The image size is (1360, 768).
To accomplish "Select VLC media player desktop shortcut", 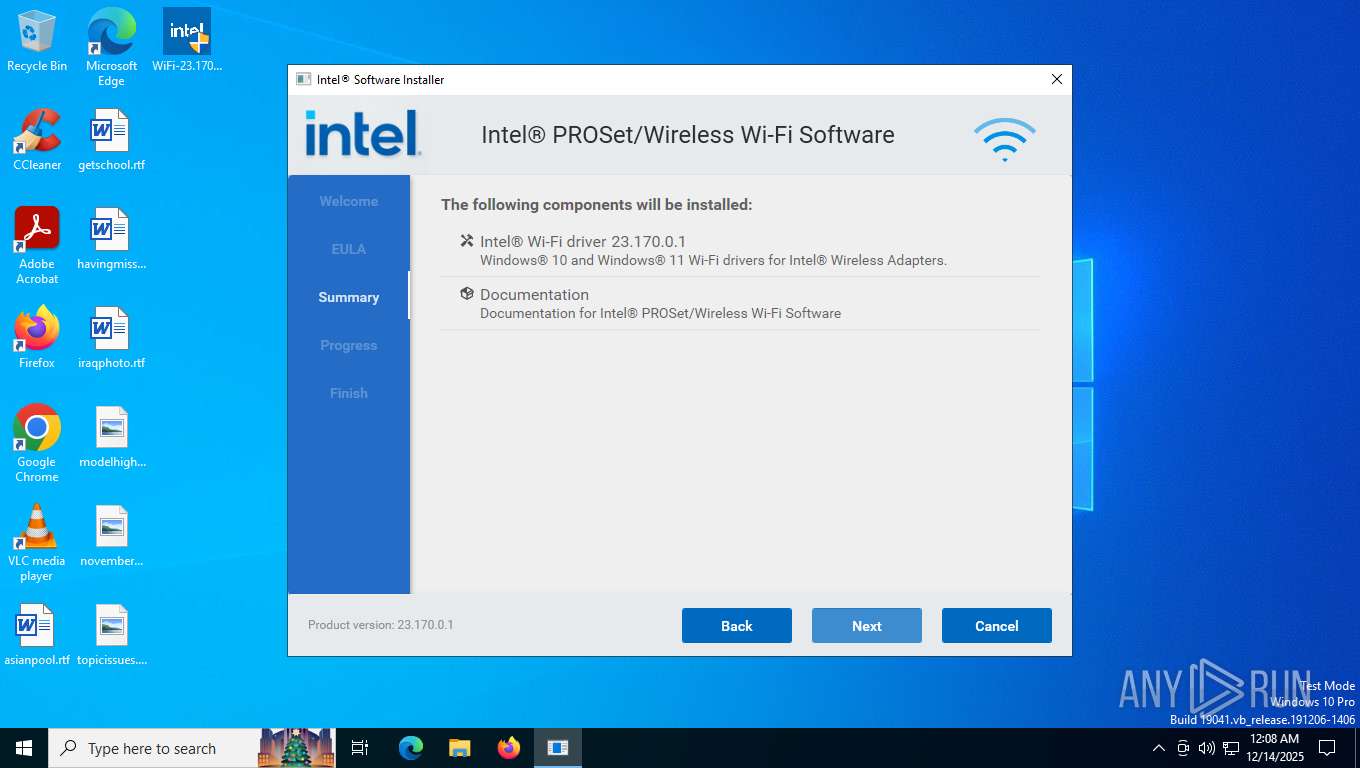I will [x=37, y=543].
